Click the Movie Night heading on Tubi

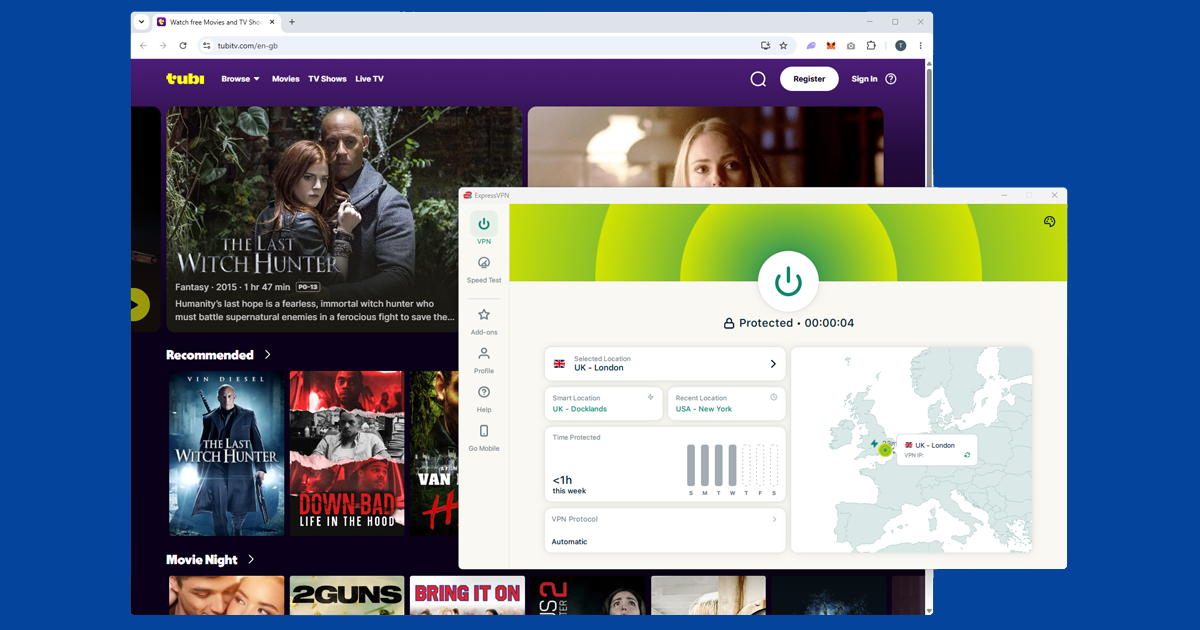pyautogui.click(x=202, y=560)
